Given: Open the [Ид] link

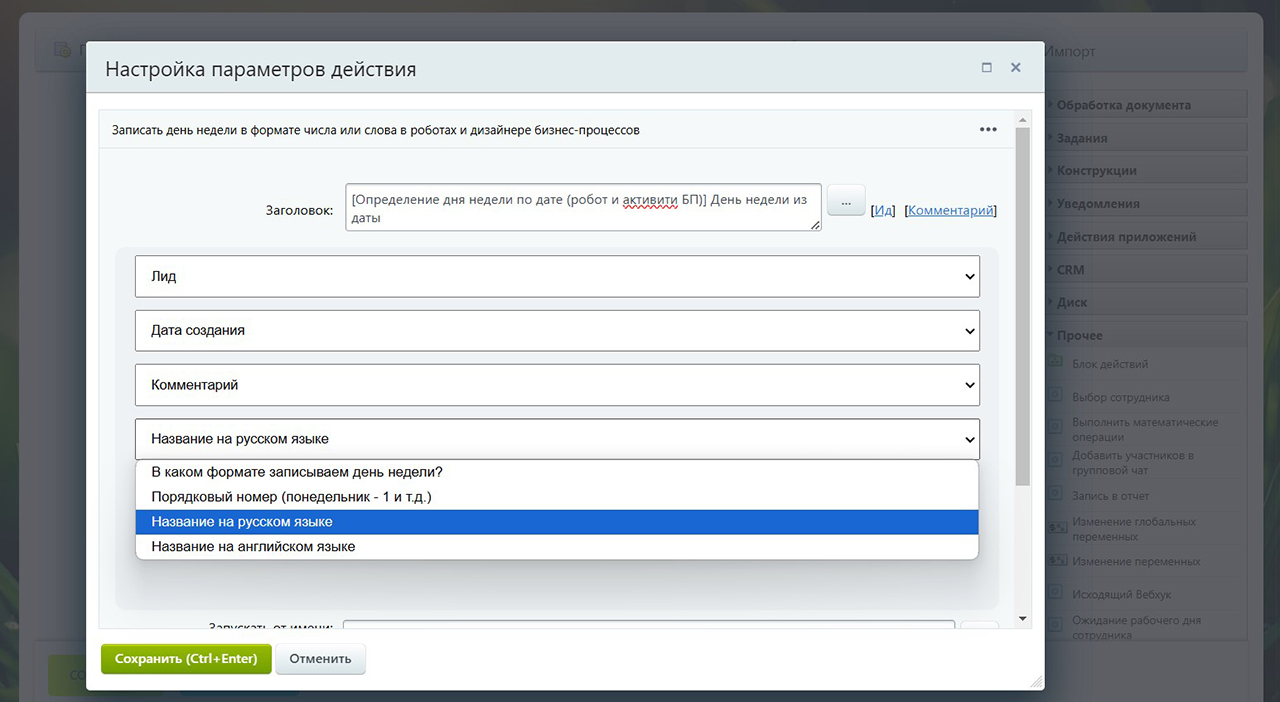Looking at the screenshot, I should pyautogui.click(x=883, y=211).
